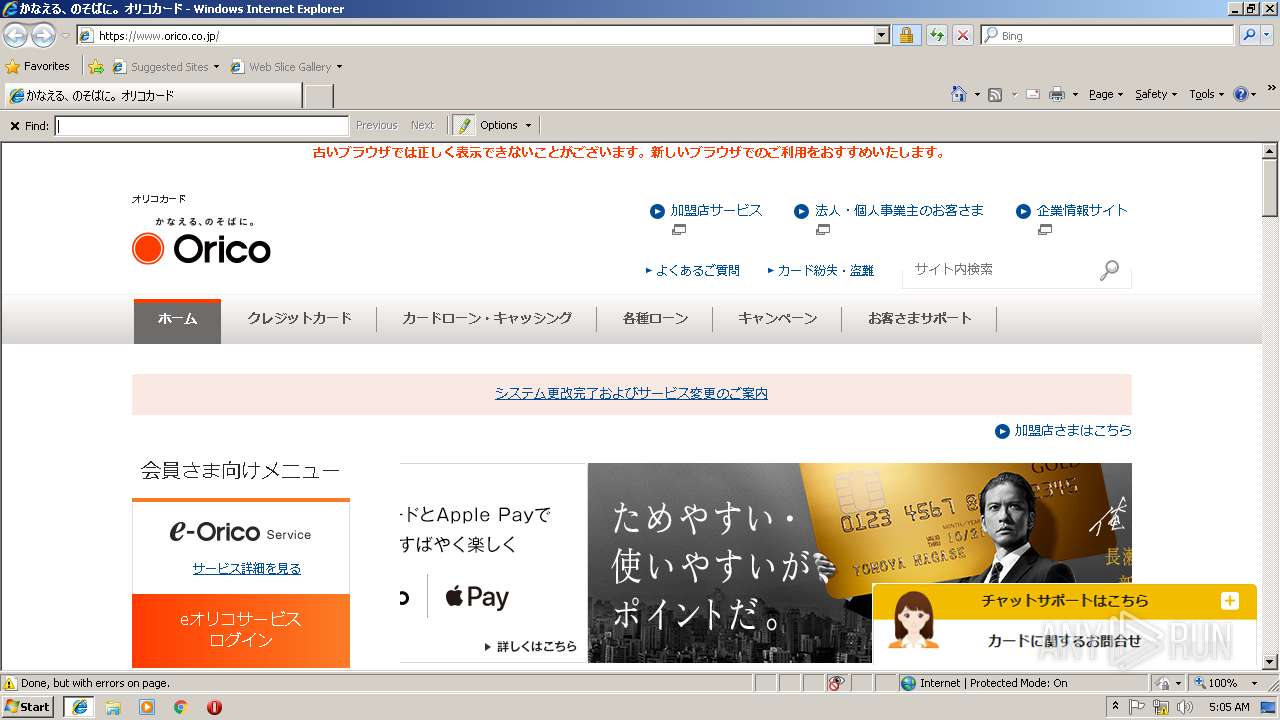Screen dimensions: 1280x720
Task: Open address bar URL history dropdown
Action: pyautogui.click(x=881, y=35)
